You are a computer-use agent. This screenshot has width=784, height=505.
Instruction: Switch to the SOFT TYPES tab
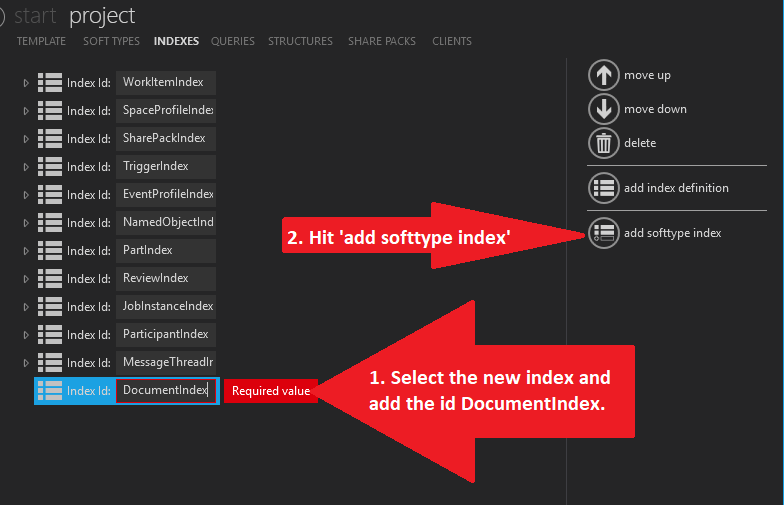(x=112, y=41)
